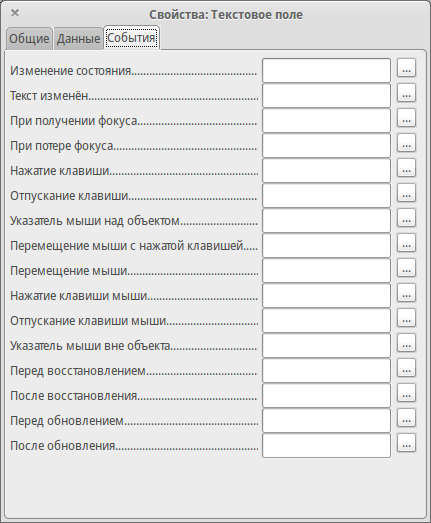Close the Свойства: Текстовое поле dialog

(x=15, y=13)
